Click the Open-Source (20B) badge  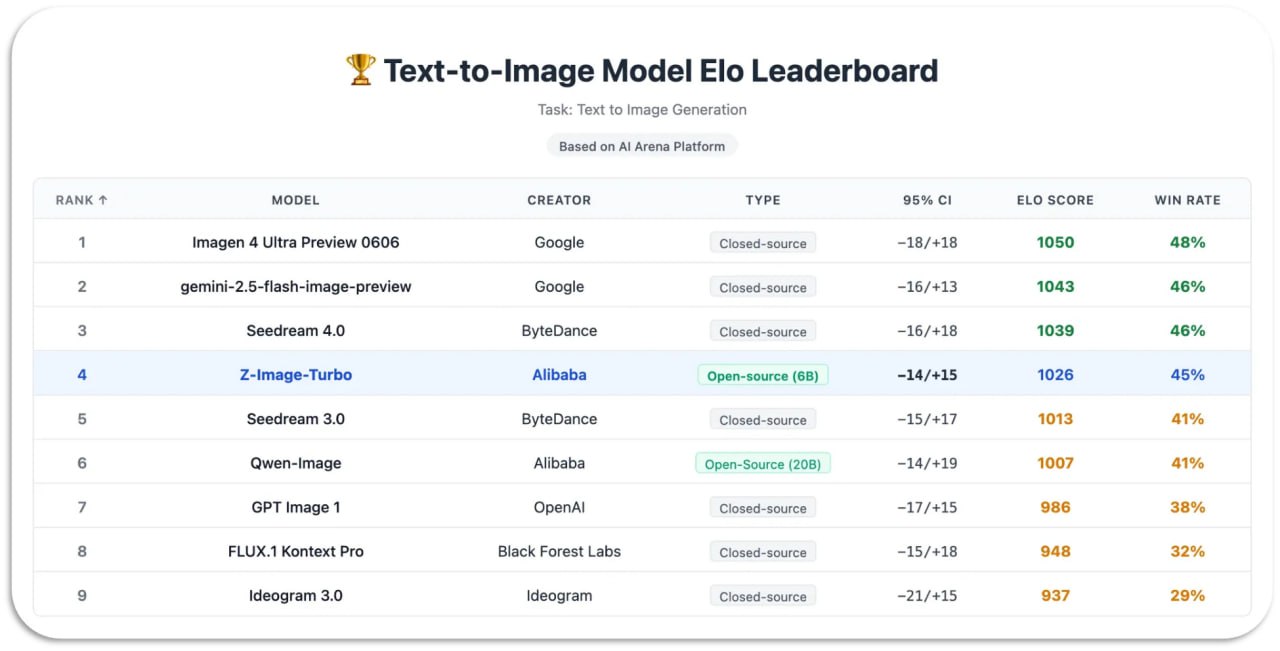pyautogui.click(x=763, y=464)
